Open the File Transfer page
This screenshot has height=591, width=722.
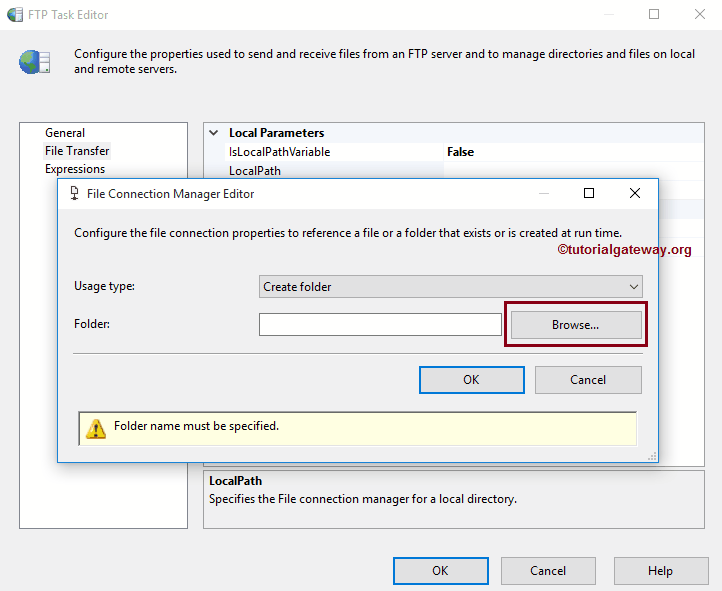point(77,151)
